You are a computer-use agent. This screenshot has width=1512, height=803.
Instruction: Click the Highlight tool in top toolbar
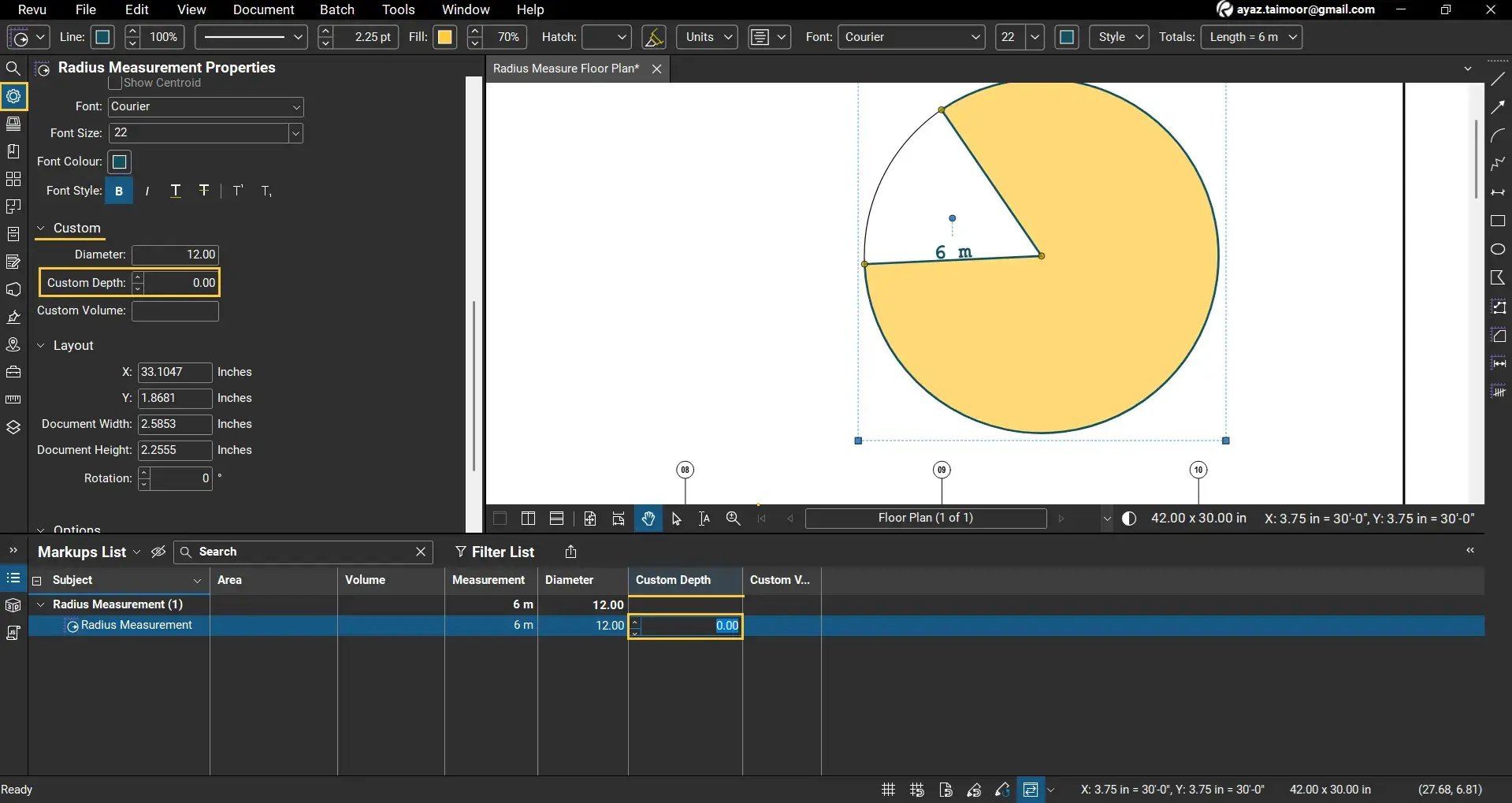[653, 37]
